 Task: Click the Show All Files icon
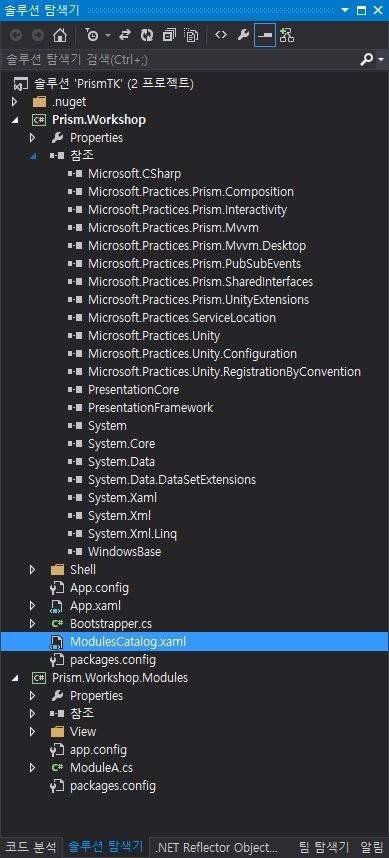pos(191,36)
